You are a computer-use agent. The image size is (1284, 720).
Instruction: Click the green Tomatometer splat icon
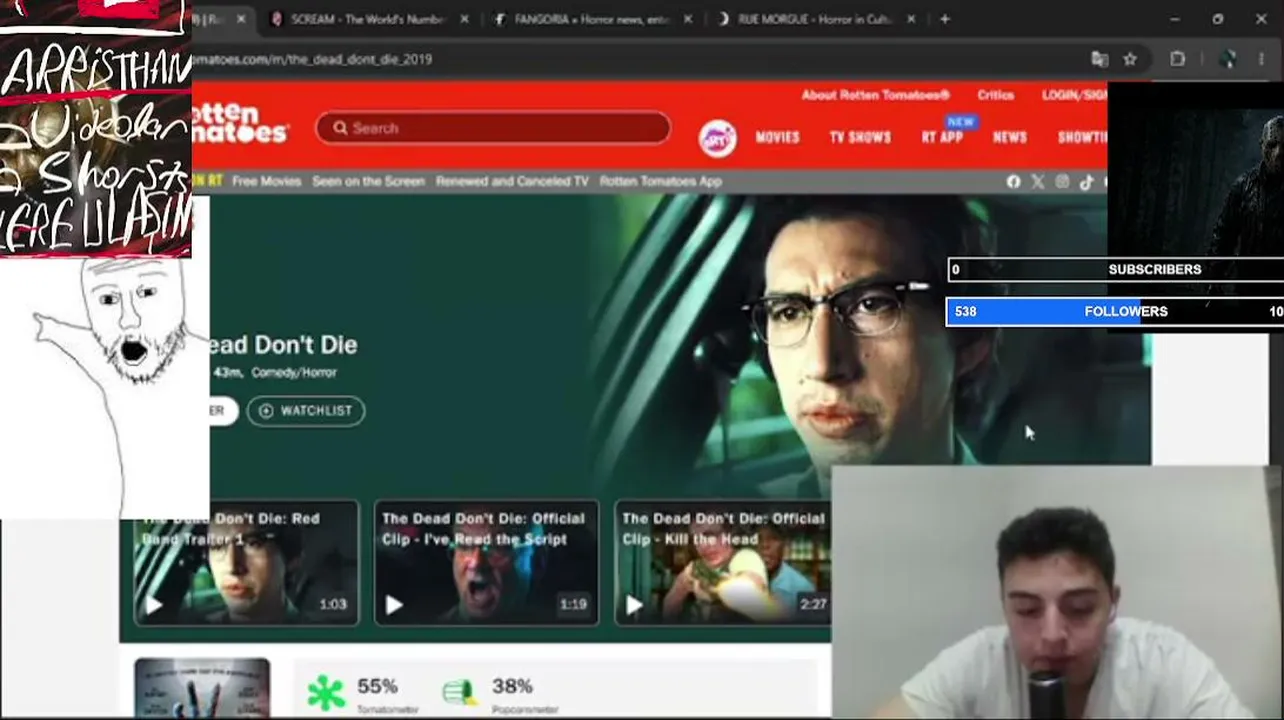pyautogui.click(x=325, y=692)
